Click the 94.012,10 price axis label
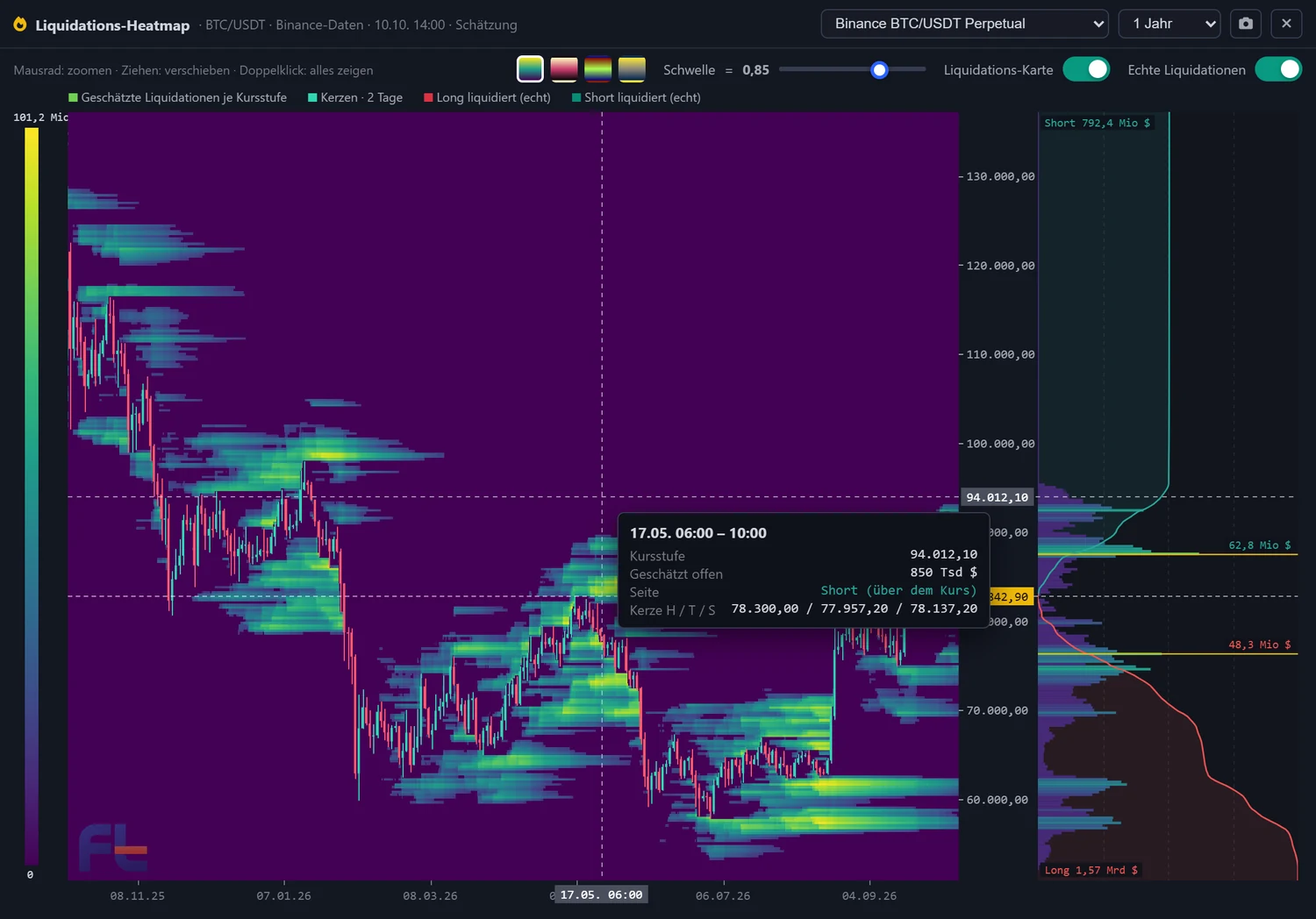 (997, 497)
